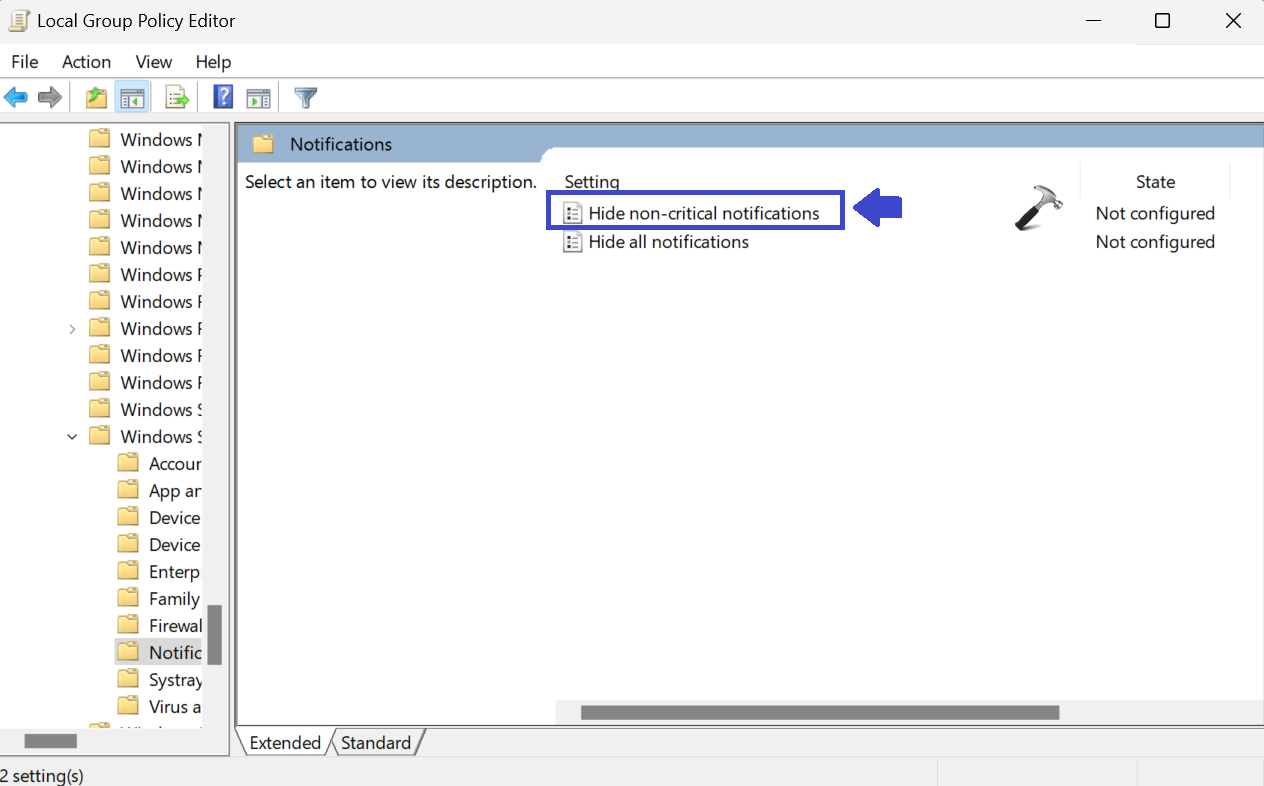
Task: Select the Notific tree folder
Action: point(175,653)
